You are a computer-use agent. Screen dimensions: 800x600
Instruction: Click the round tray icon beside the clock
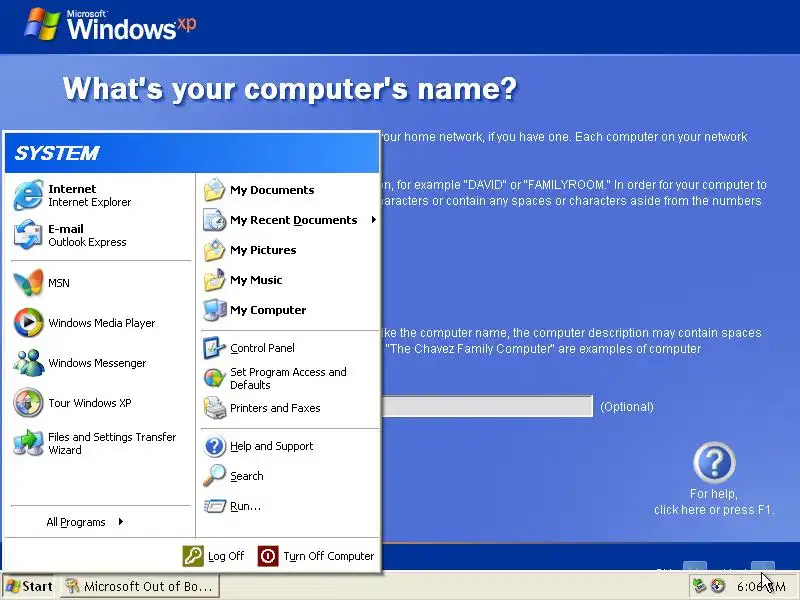(718, 586)
